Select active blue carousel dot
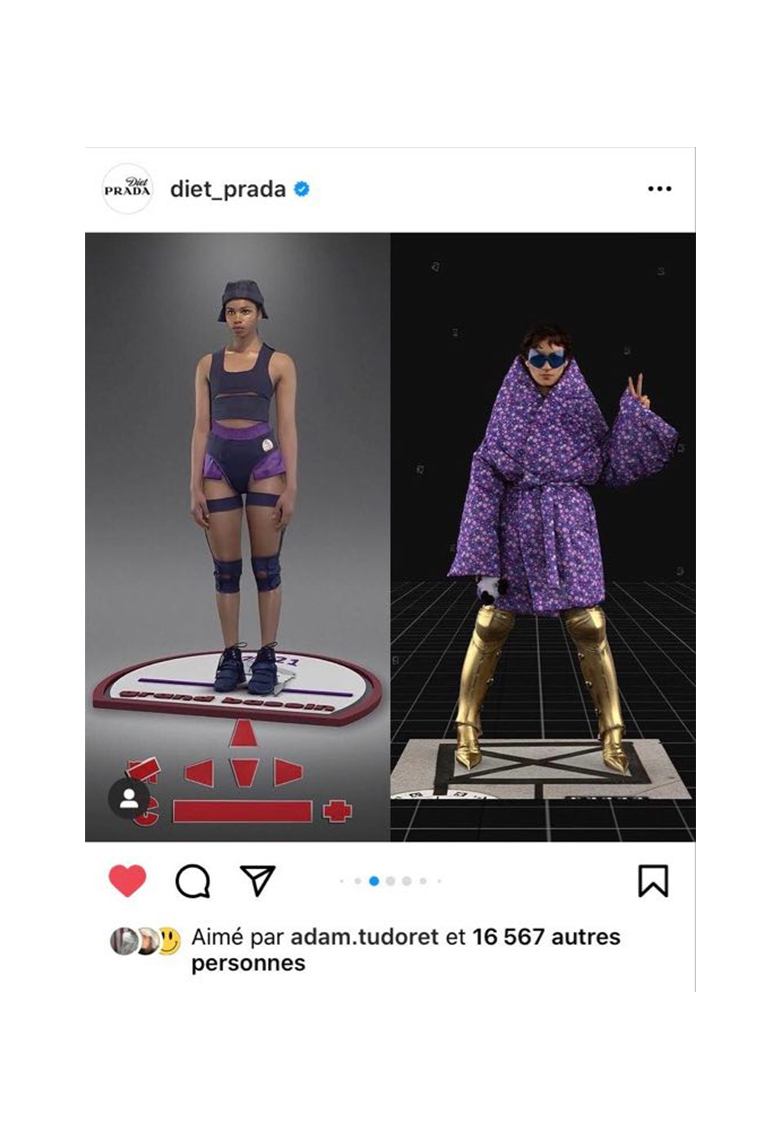Screen dimensions: 782x1140 click(x=374, y=881)
